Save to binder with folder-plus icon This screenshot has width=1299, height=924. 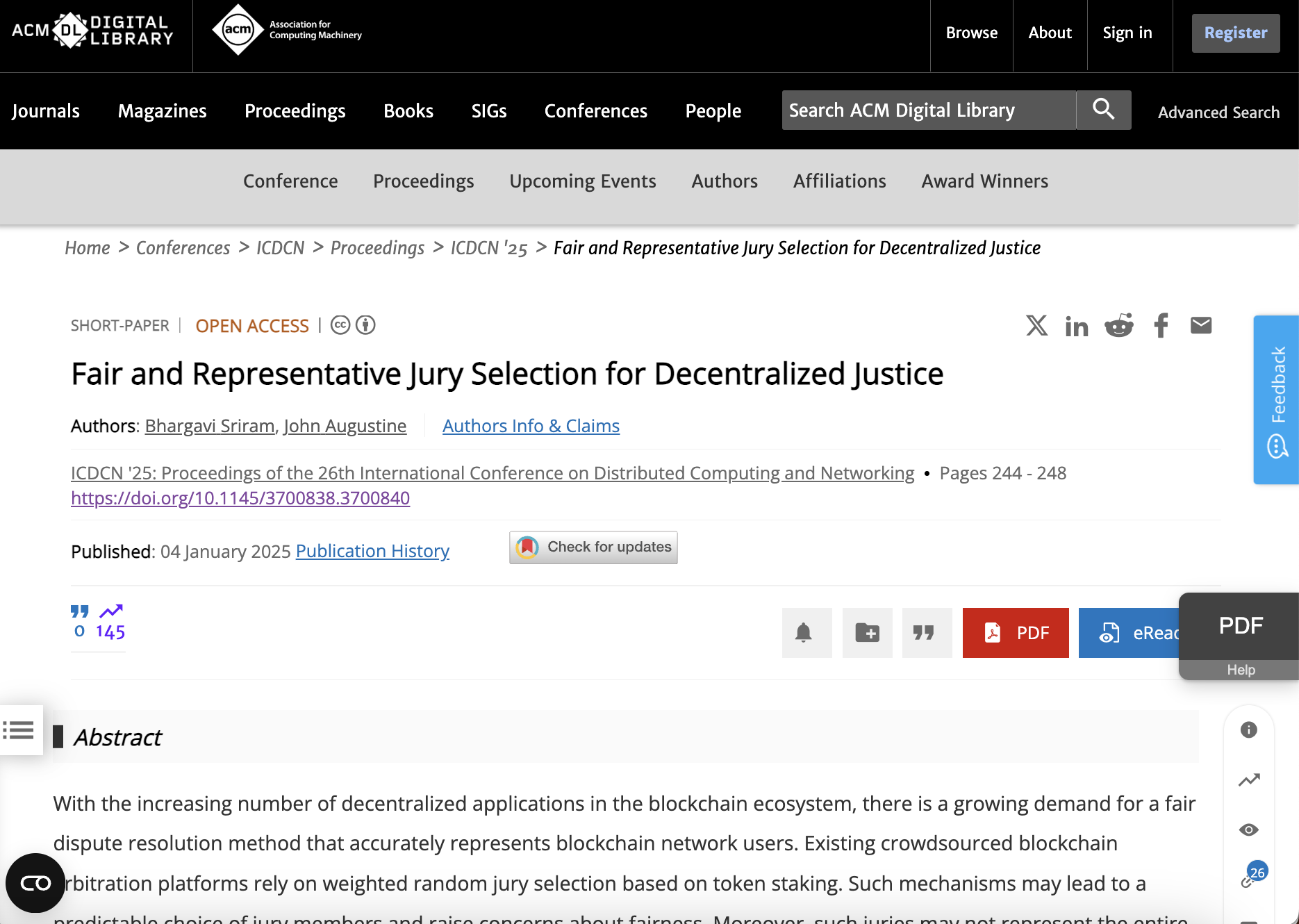click(867, 633)
